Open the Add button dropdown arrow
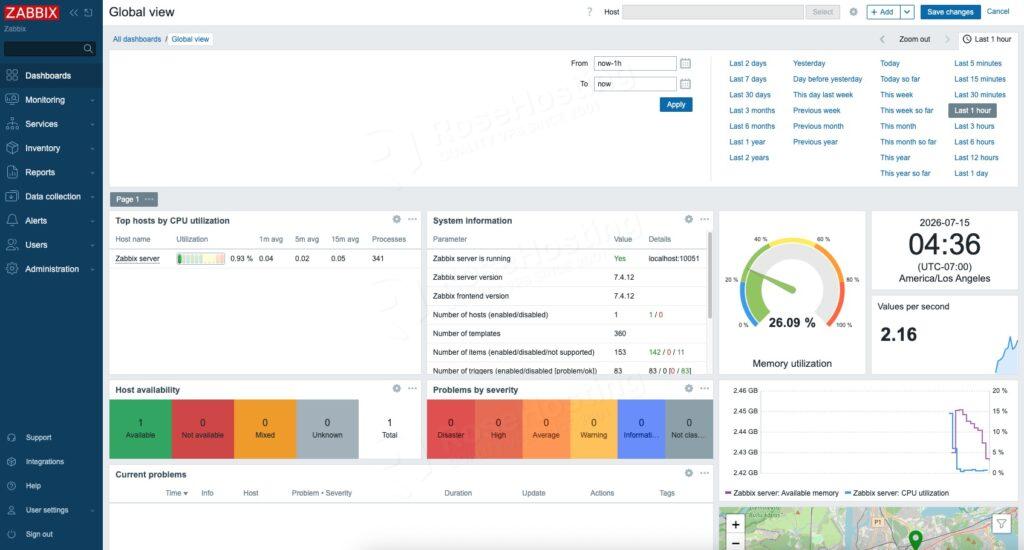The image size is (1024, 550). pyautogui.click(x=906, y=12)
